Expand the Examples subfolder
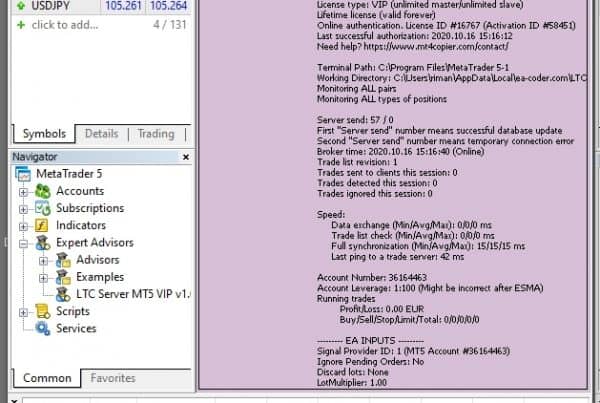 click(44, 278)
